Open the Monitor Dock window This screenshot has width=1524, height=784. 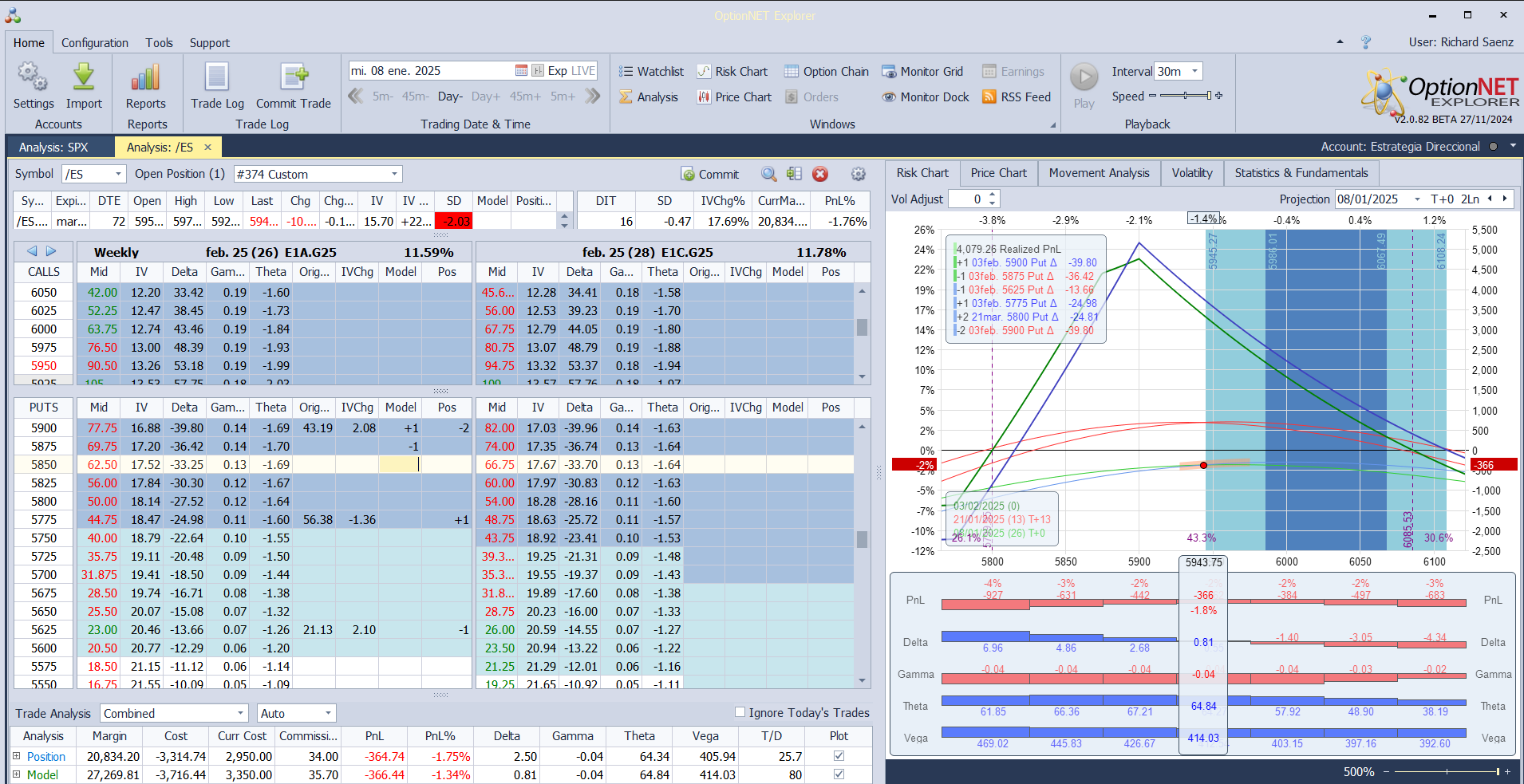tap(926, 97)
